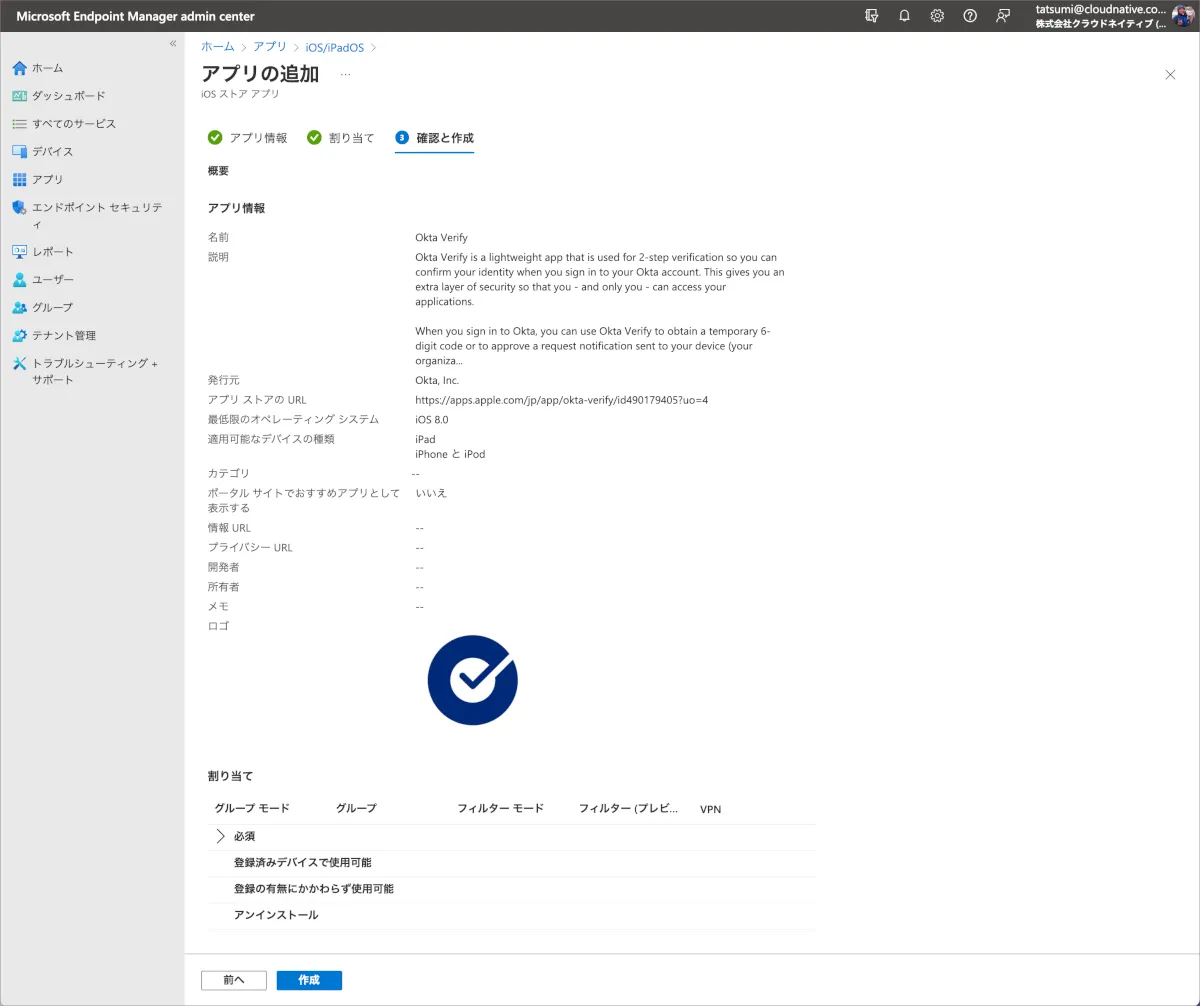Open ホーム breadcrumb link
Screen dimensions: 1200x1006
(x=218, y=47)
